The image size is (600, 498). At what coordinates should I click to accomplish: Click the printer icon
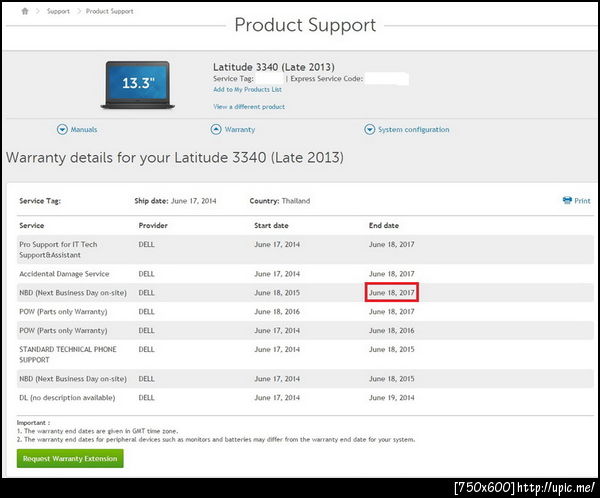coord(567,200)
